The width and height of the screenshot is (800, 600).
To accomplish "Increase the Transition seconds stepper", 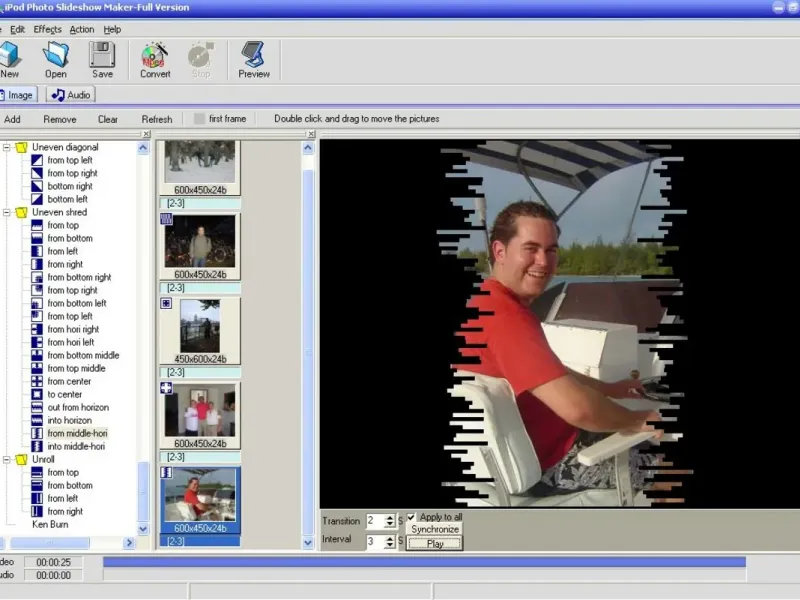I will [390, 517].
